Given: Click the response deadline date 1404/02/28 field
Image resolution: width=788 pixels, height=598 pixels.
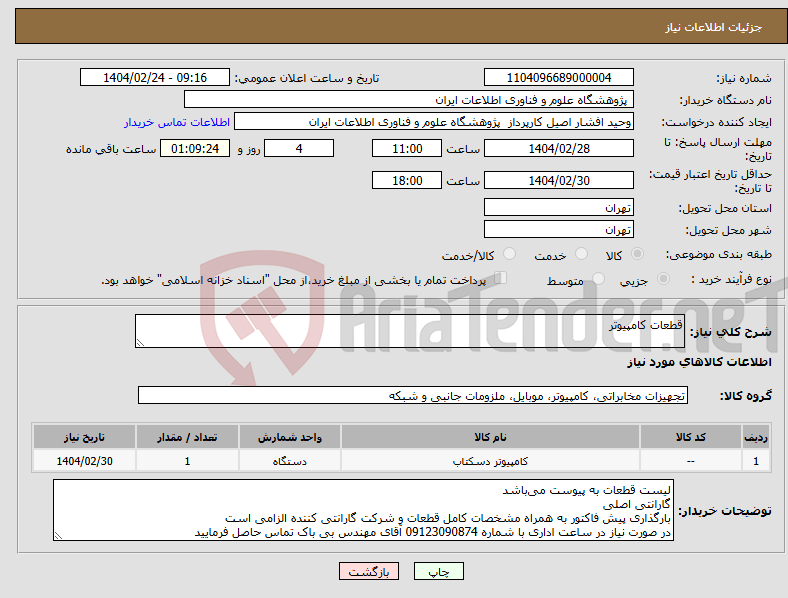Looking at the screenshot, I should click(558, 148).
